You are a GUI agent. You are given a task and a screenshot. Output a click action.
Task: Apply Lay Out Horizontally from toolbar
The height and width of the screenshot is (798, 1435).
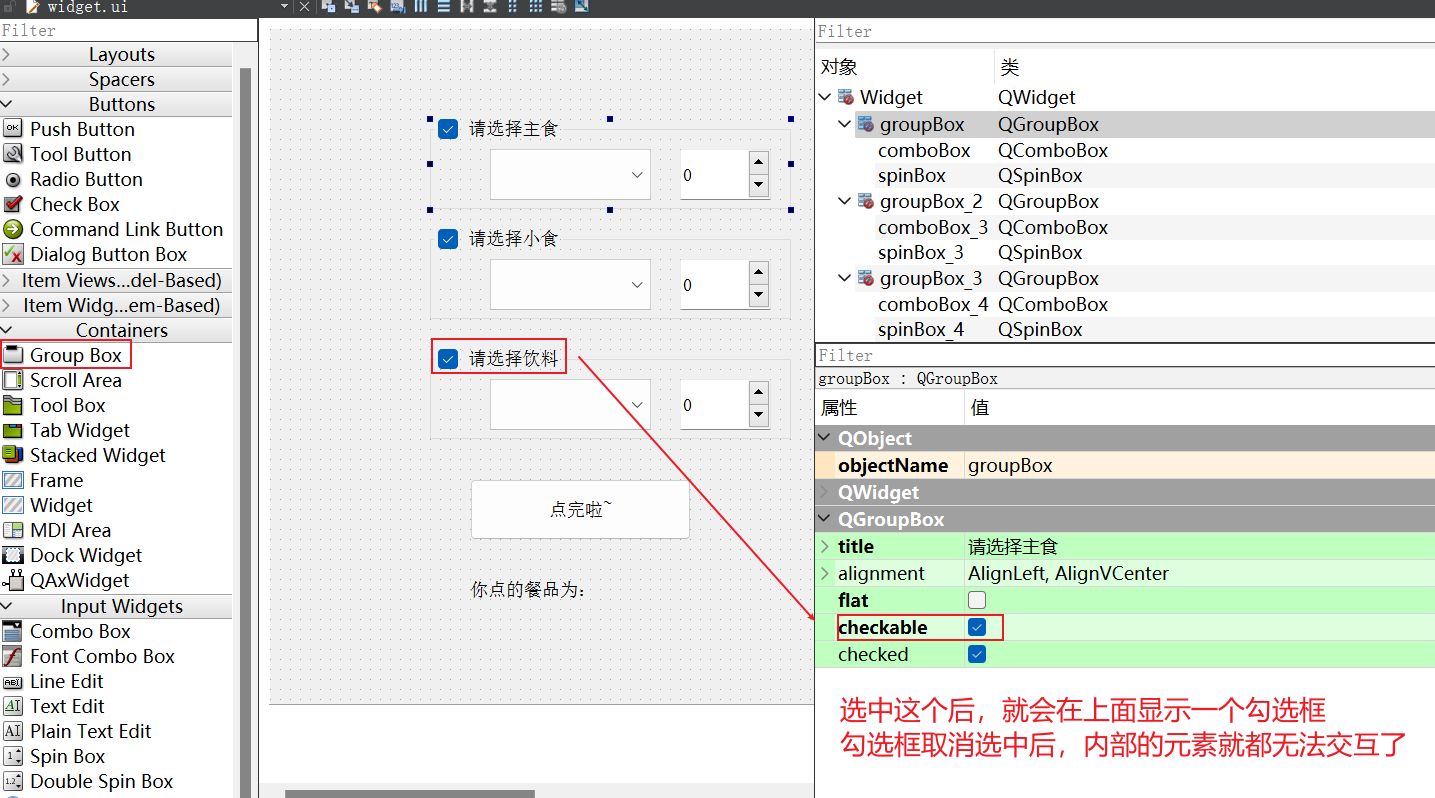[x=420, y=6]
